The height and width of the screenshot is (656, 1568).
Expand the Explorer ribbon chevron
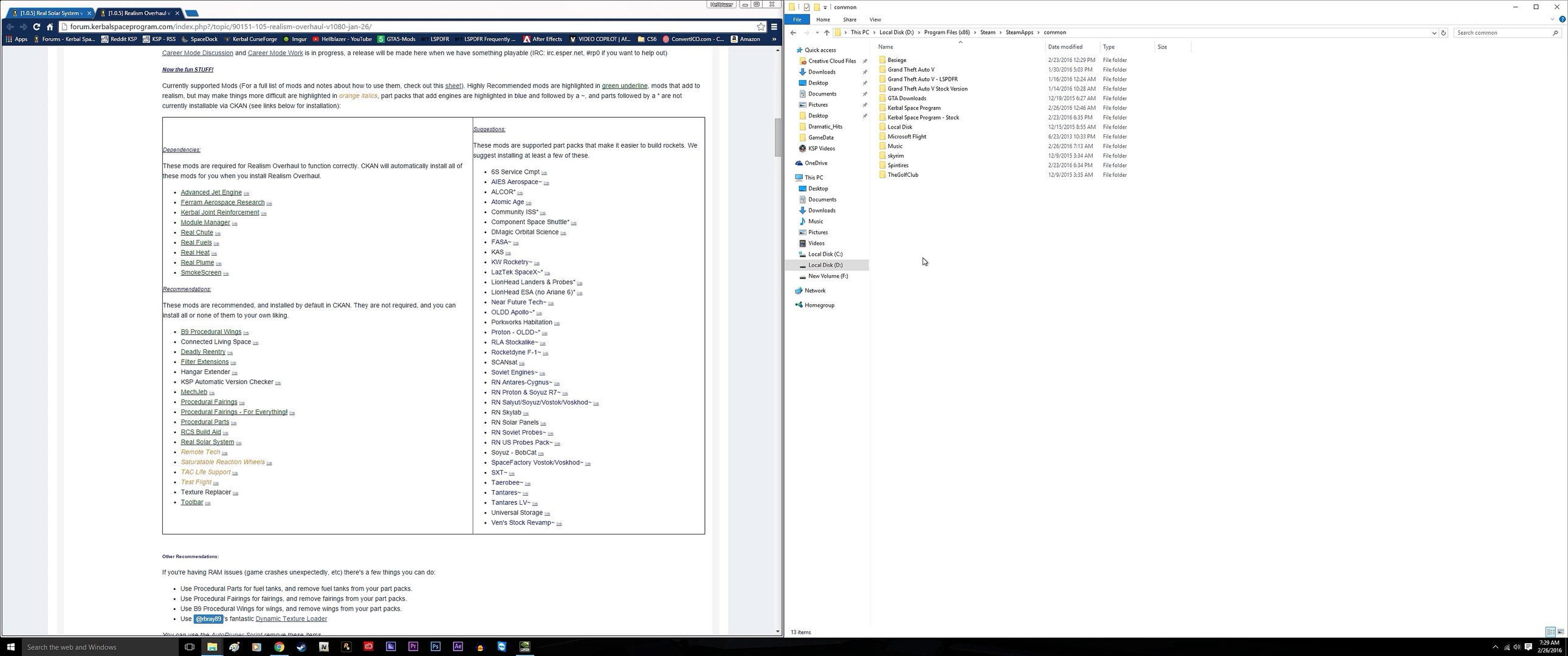[x=1552, y=19]
